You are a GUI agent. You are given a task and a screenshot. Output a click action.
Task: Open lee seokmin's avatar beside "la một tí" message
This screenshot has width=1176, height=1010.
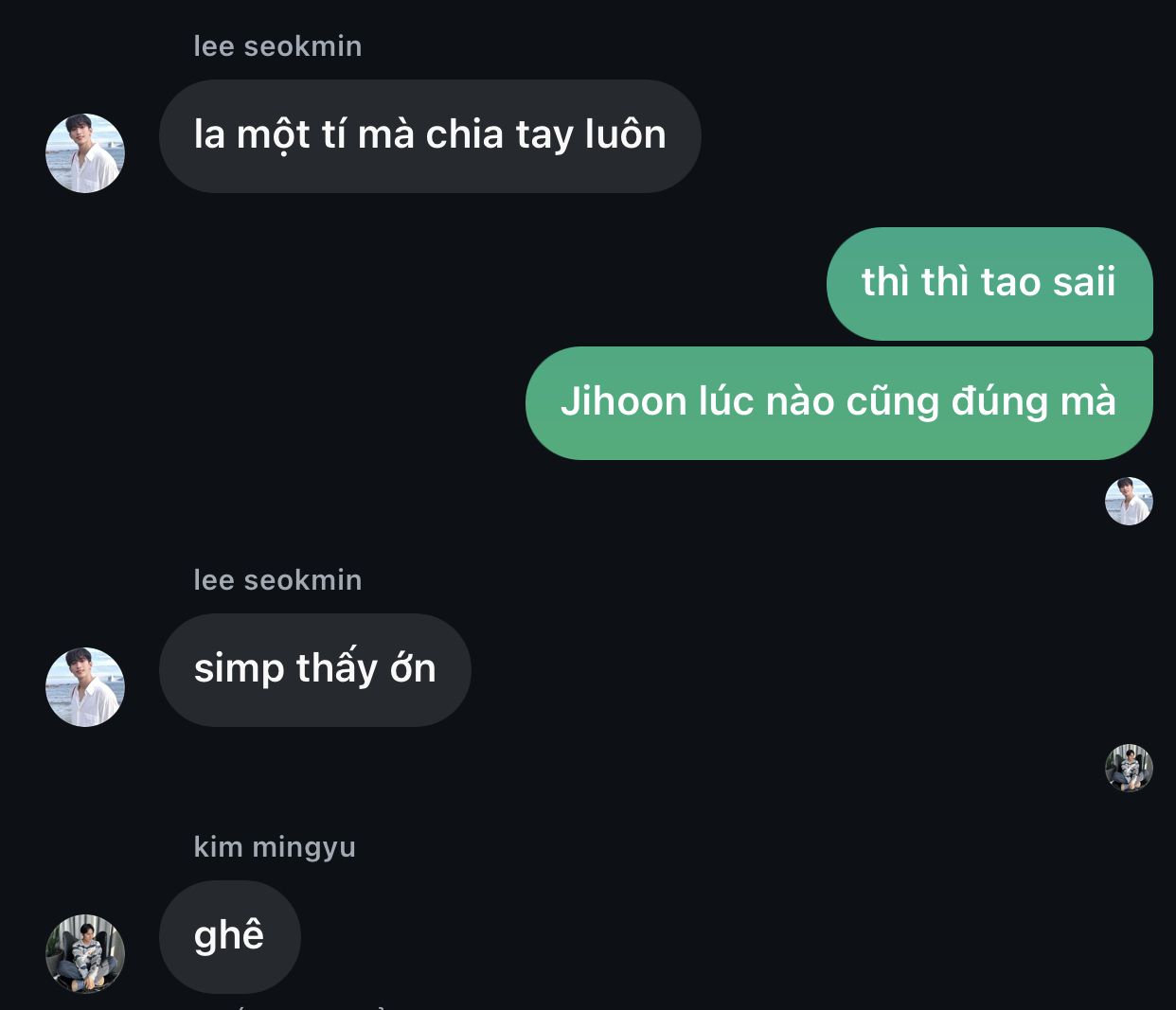coord(85,153)
